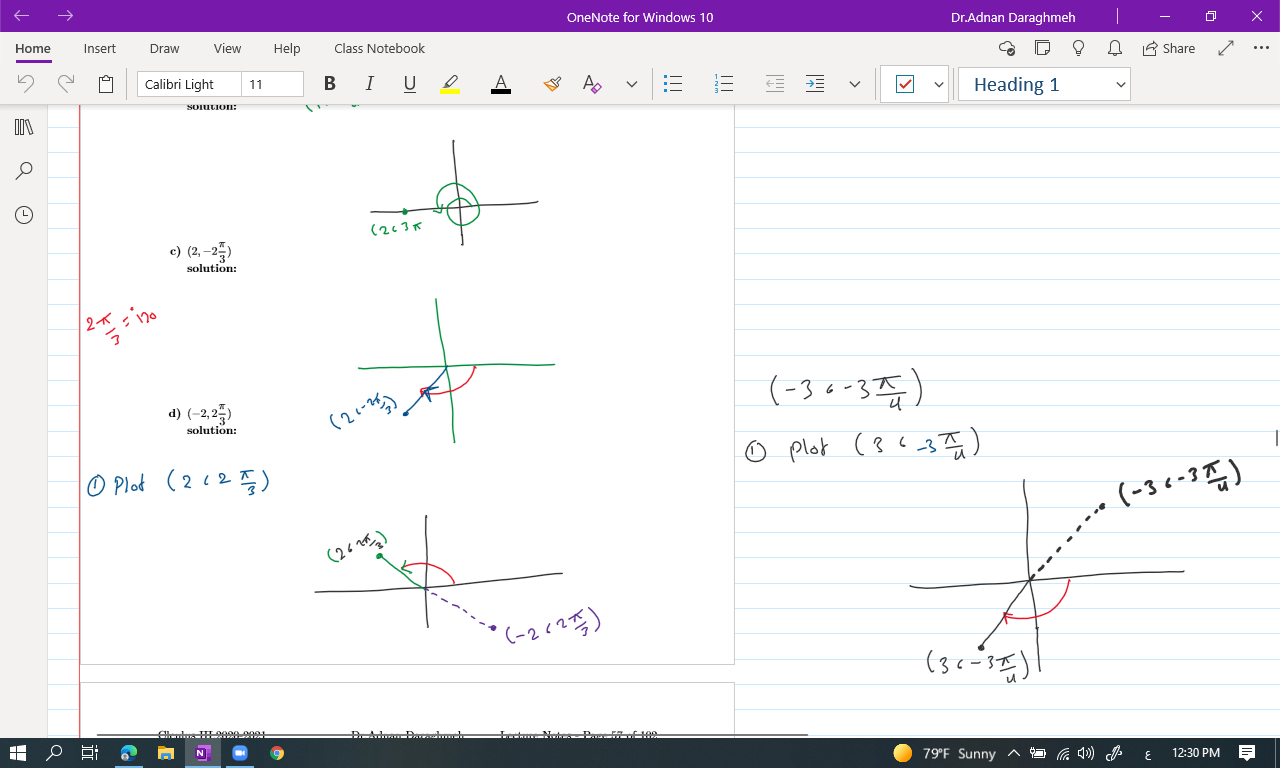
Task: Show the notebooks navigation pane
Action: [24, 127]
